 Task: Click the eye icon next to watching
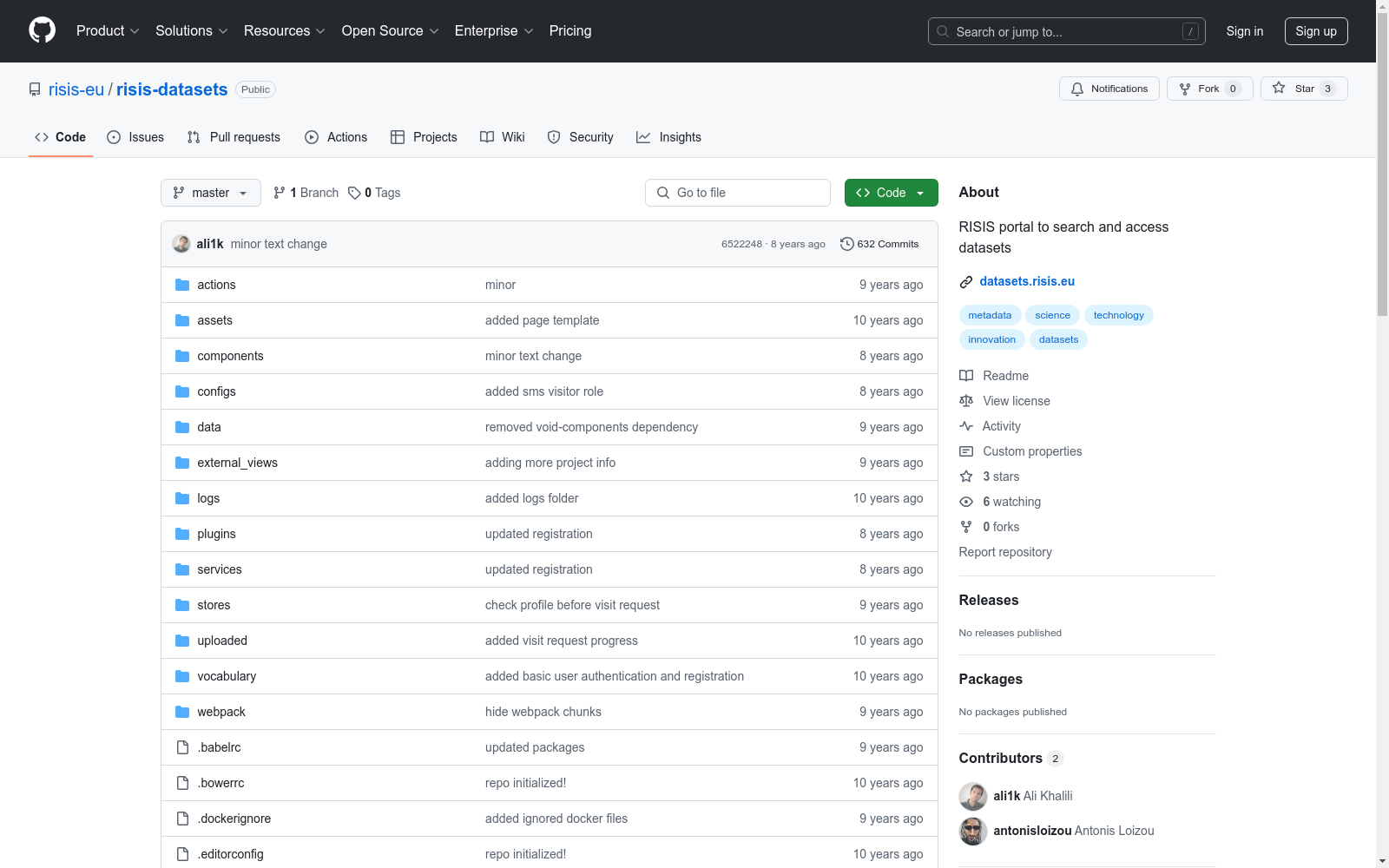tap(966, 502)
